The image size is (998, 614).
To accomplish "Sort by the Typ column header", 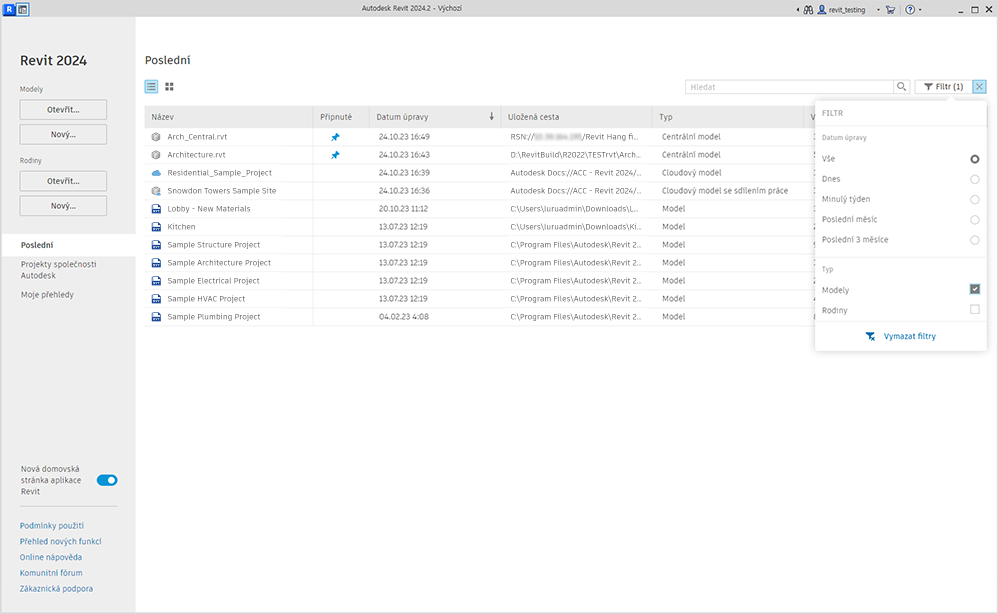I will pyautogui.click(x=728, y=117).
